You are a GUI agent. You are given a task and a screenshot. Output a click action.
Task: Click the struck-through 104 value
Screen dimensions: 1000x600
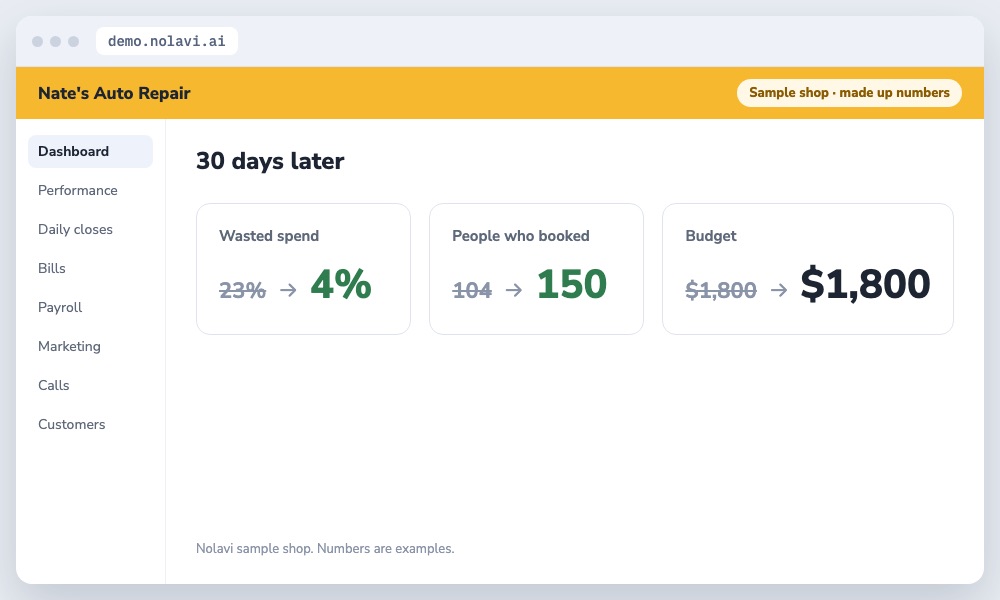pos(472,290)
